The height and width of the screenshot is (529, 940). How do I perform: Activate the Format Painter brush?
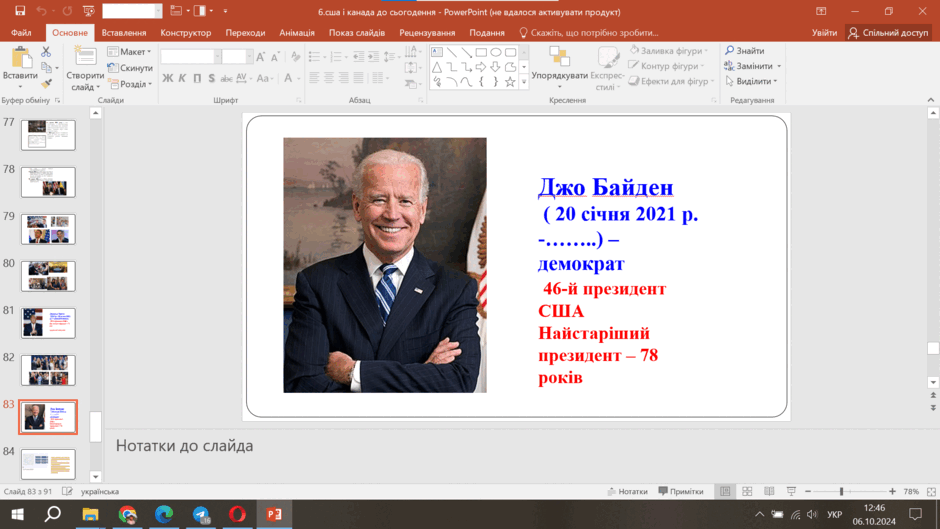46,83
